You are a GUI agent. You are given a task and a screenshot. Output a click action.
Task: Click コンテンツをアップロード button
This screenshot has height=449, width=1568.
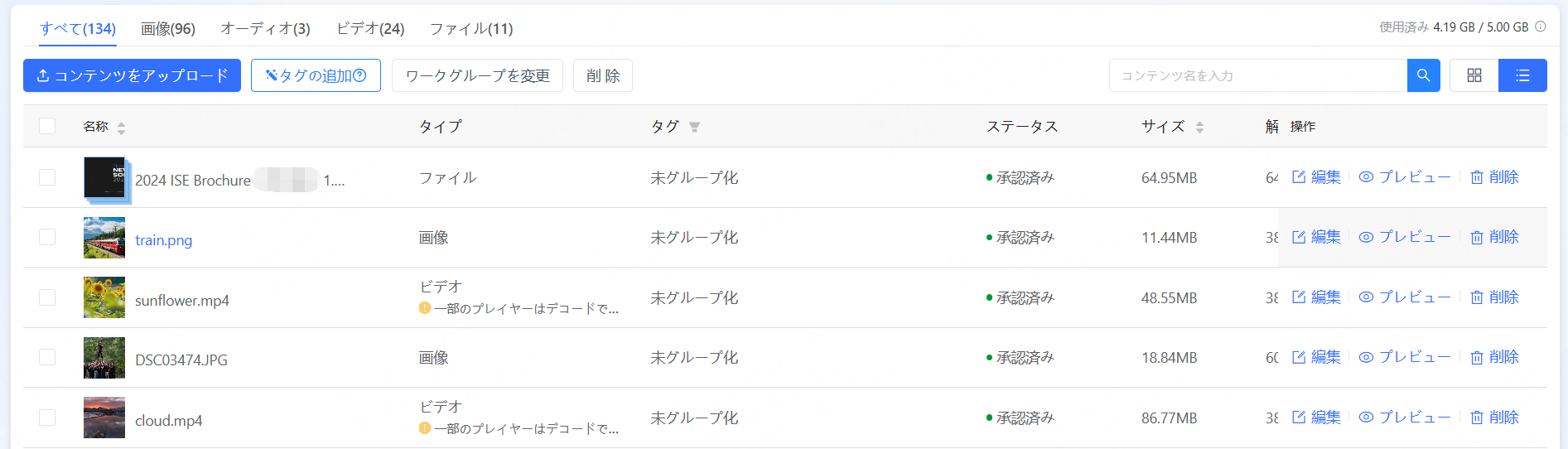[x=132, y=75]
